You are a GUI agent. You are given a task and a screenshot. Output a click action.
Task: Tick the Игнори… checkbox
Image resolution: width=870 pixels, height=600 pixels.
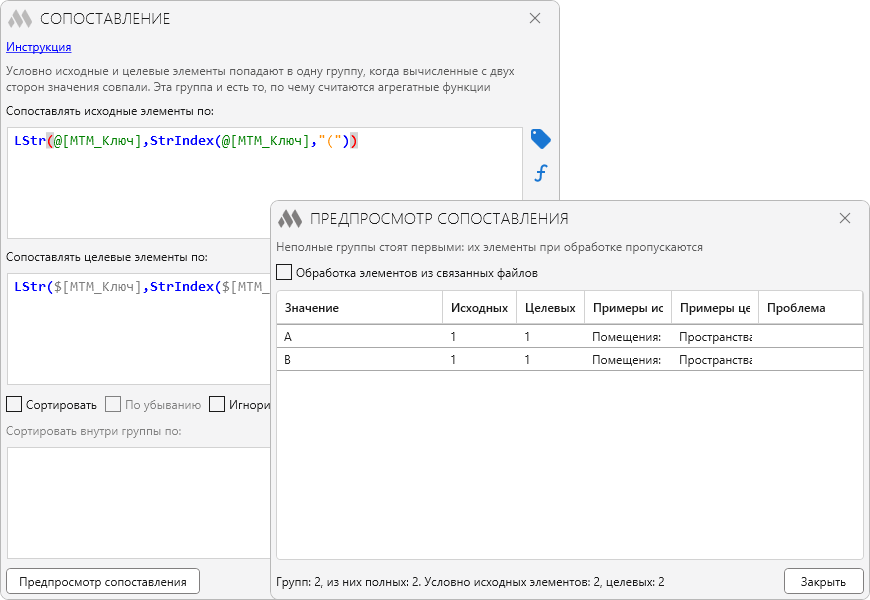click(x=217, y=404)
